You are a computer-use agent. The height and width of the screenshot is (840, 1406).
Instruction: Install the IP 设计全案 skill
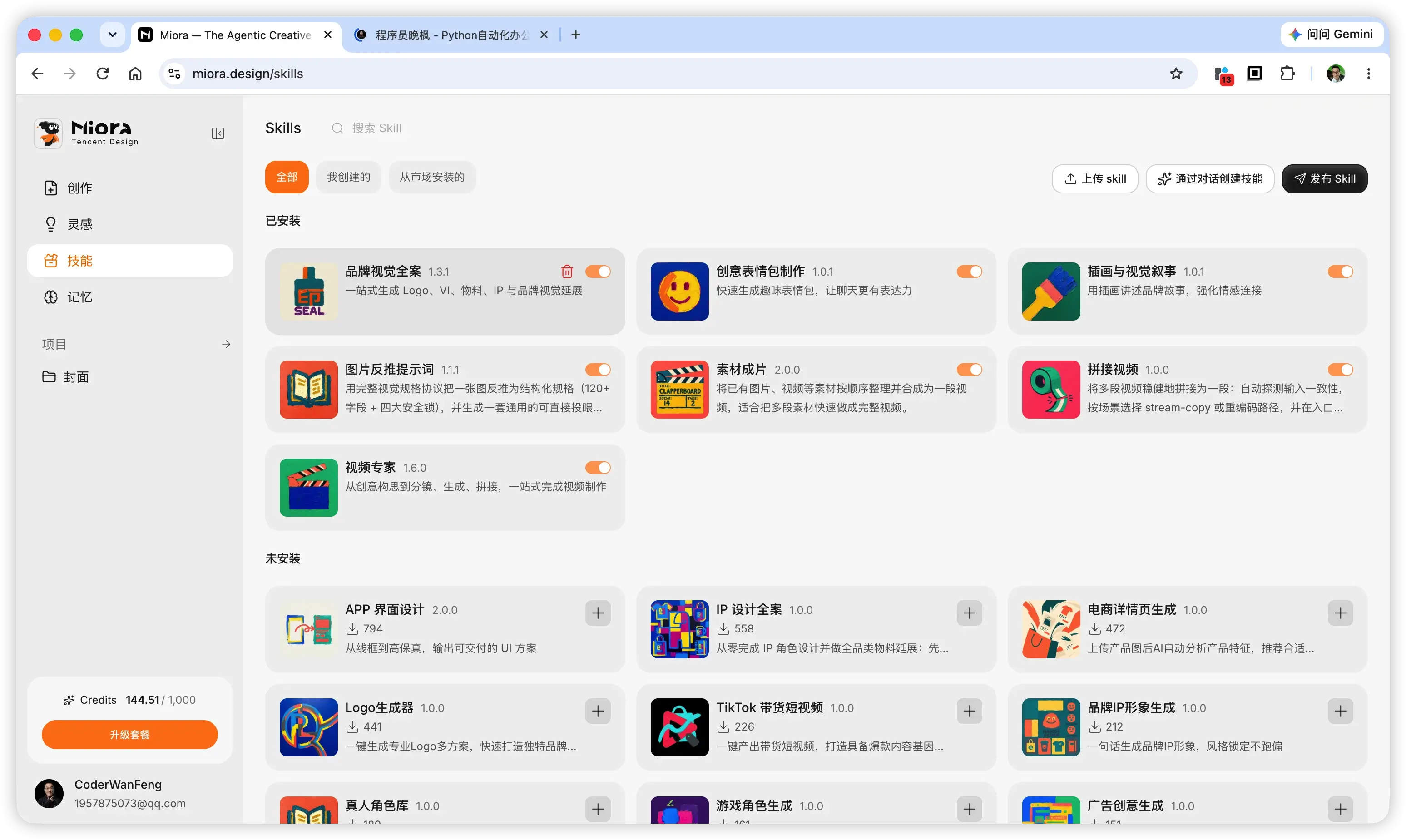969,613
